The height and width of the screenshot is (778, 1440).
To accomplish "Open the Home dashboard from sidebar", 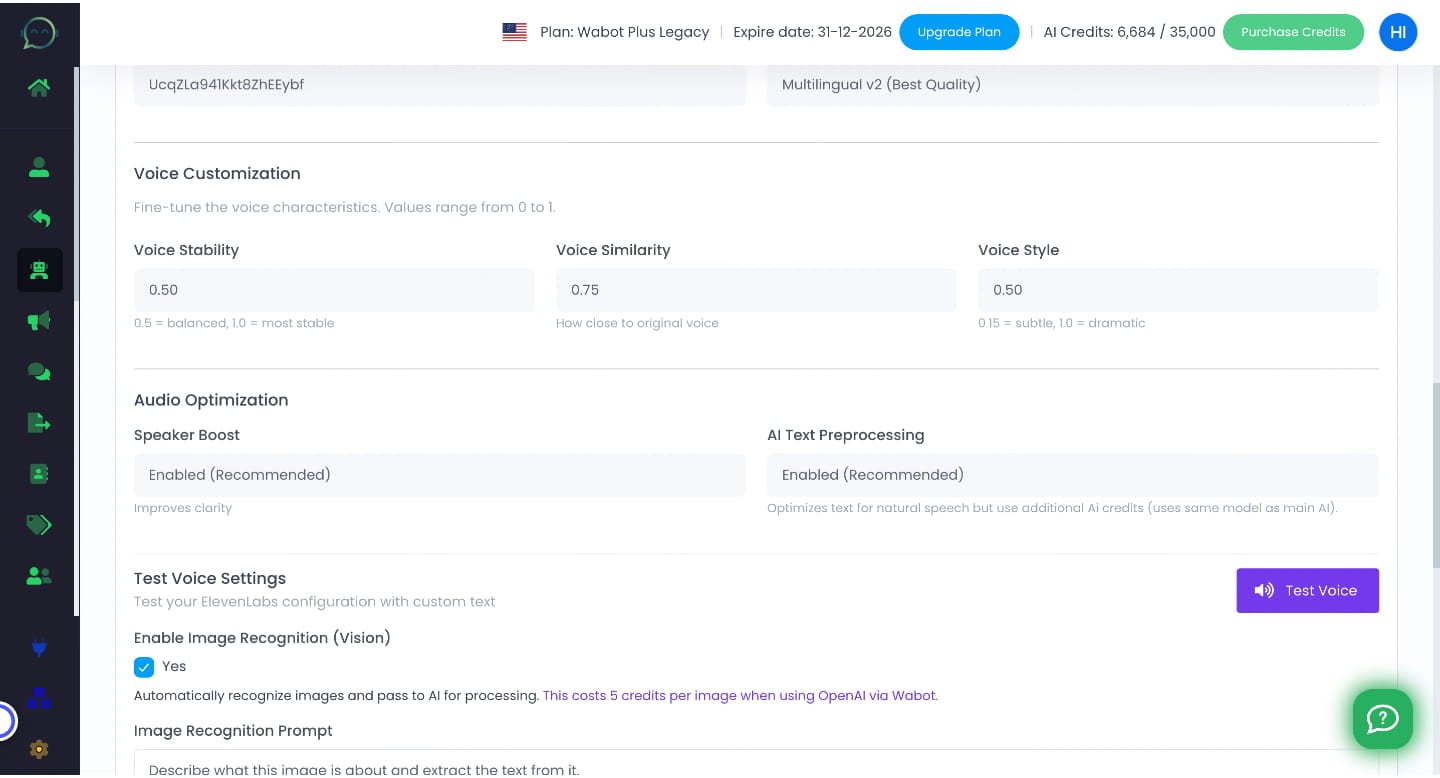I will tap(39, 88).
